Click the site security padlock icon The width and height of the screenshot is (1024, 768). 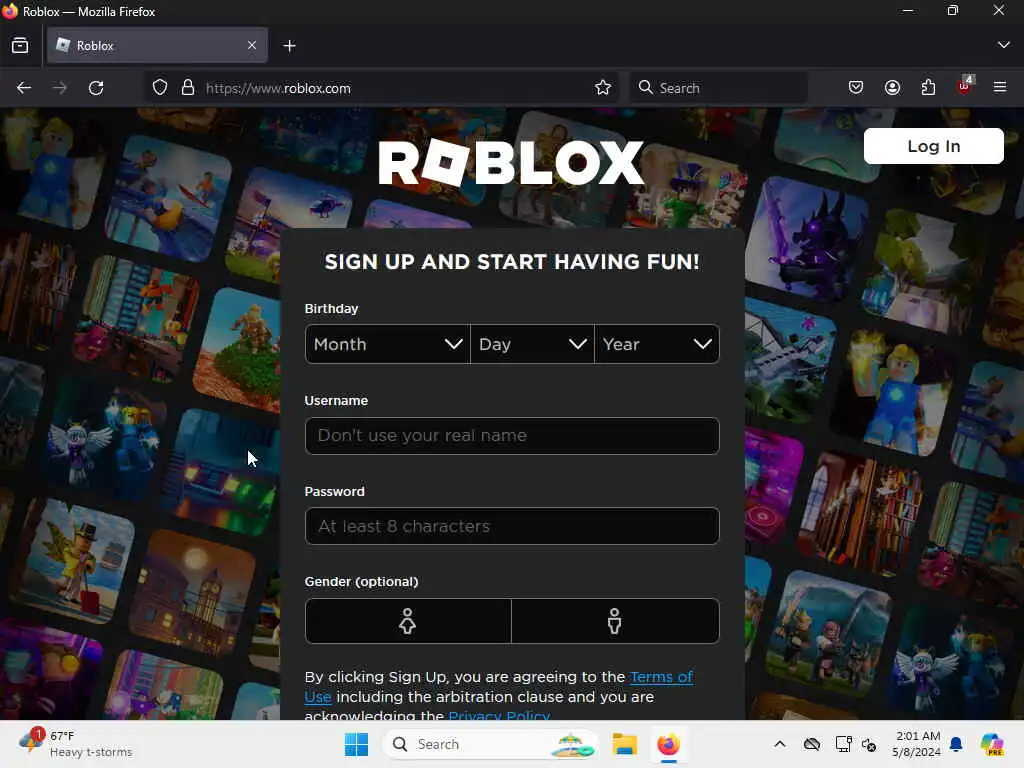click(188, 88)
